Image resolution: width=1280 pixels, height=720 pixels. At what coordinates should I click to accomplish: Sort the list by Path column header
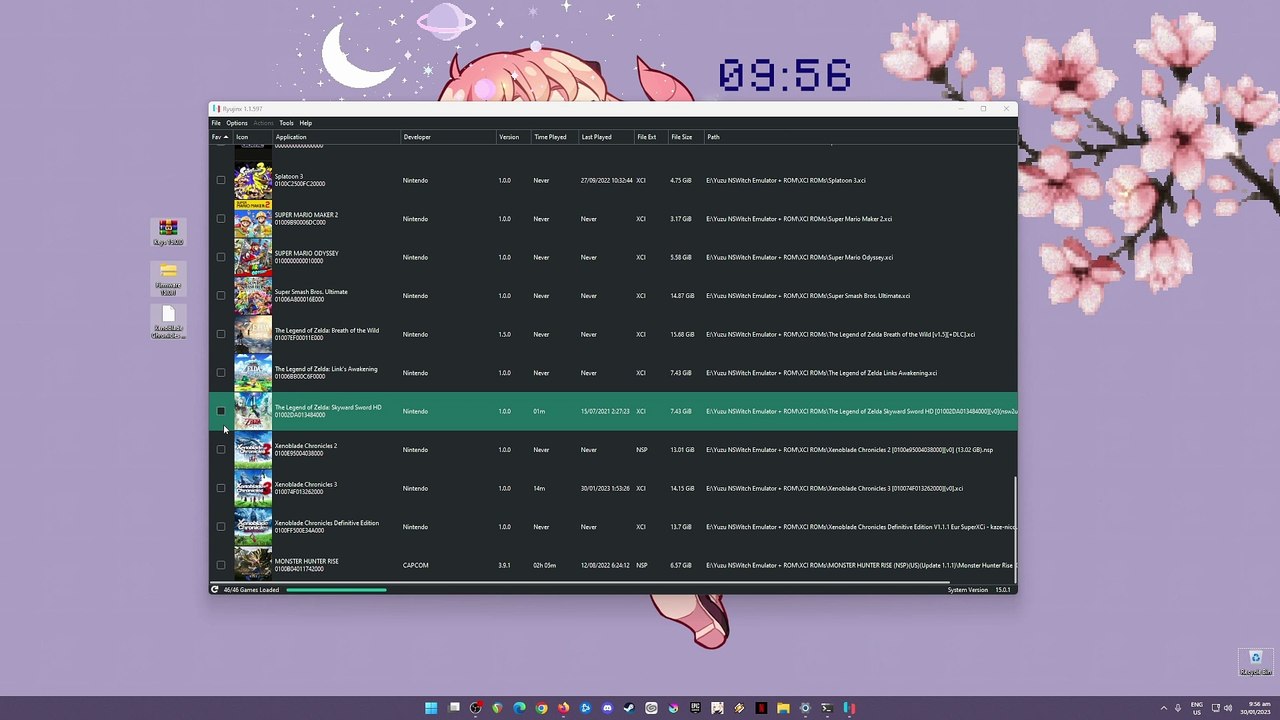point(860,137)
